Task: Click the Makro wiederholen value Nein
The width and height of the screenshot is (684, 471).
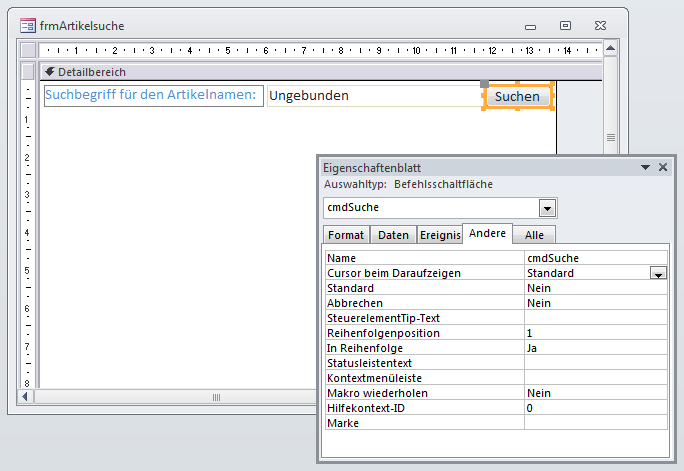Action: click(x=596, y=393)
